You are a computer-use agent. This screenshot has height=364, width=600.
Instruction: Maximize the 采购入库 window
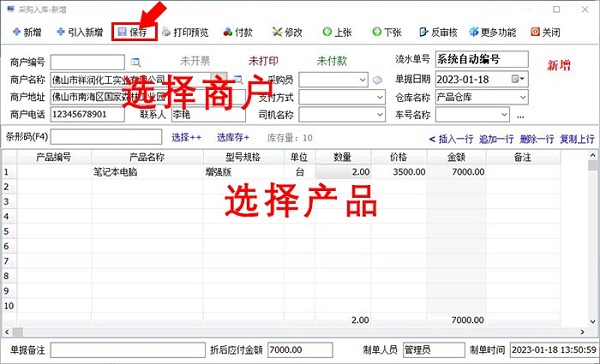[x=556, y=9]
